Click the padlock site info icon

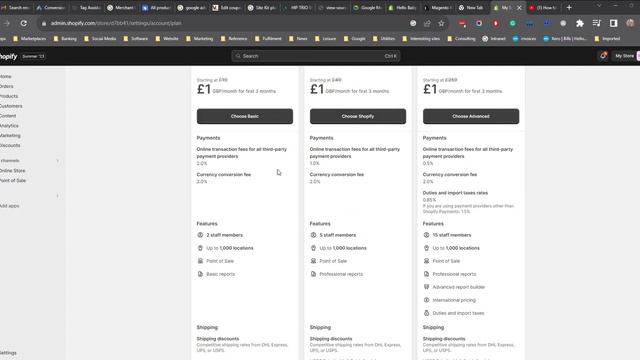coord(44,23)
